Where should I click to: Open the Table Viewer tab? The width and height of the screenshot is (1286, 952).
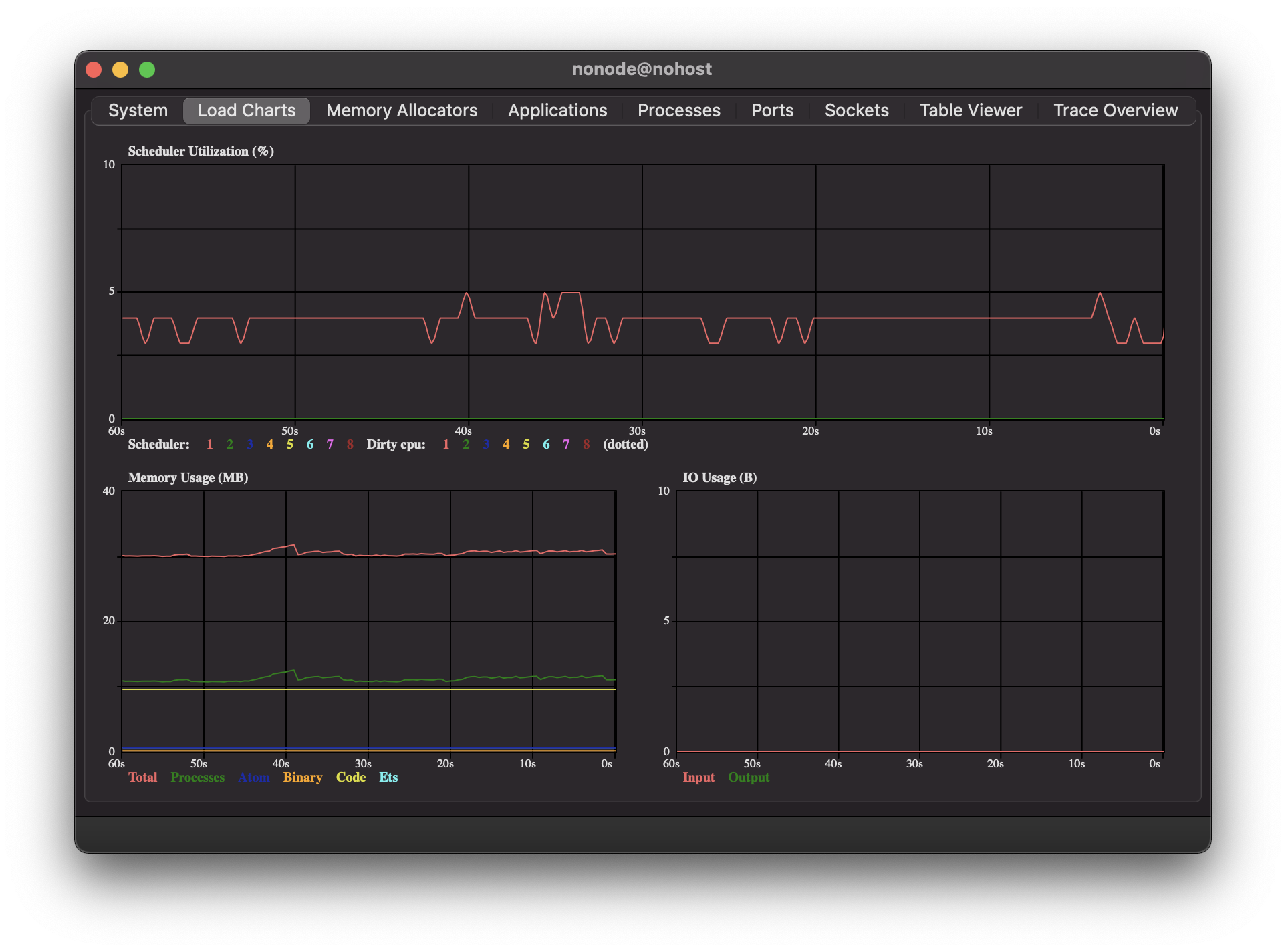point(971,111)
